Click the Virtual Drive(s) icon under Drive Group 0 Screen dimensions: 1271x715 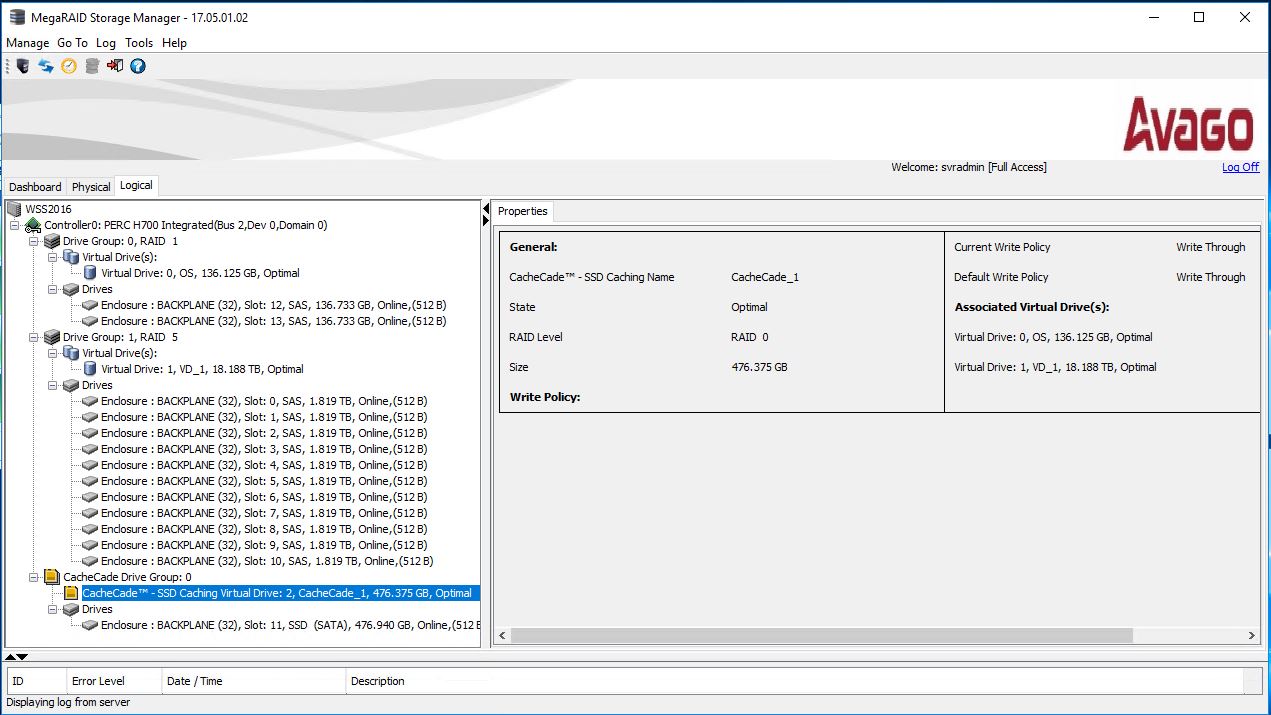click(71, 257)
